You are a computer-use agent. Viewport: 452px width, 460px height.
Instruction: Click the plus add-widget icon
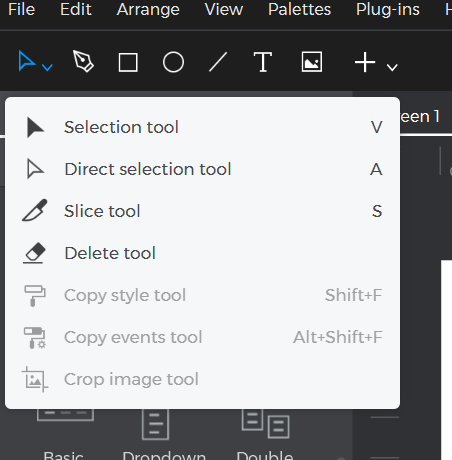(x=365, y=62)
